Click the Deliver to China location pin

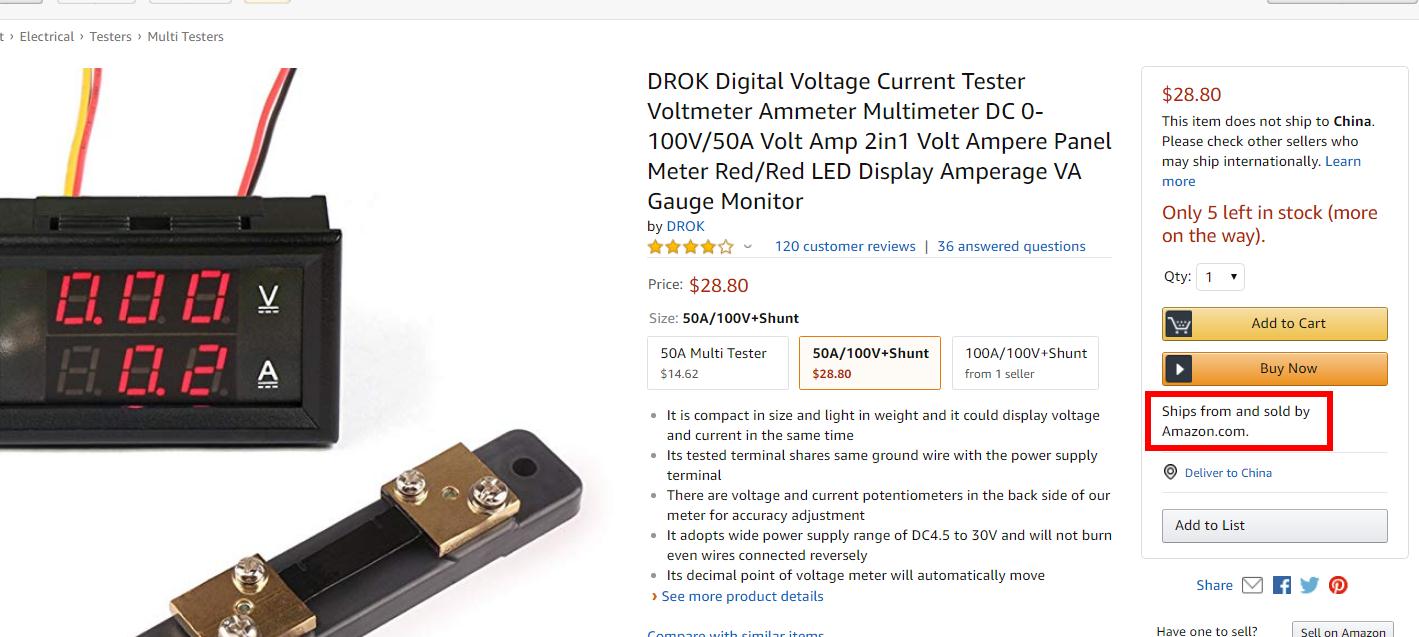click(1170, 472)
